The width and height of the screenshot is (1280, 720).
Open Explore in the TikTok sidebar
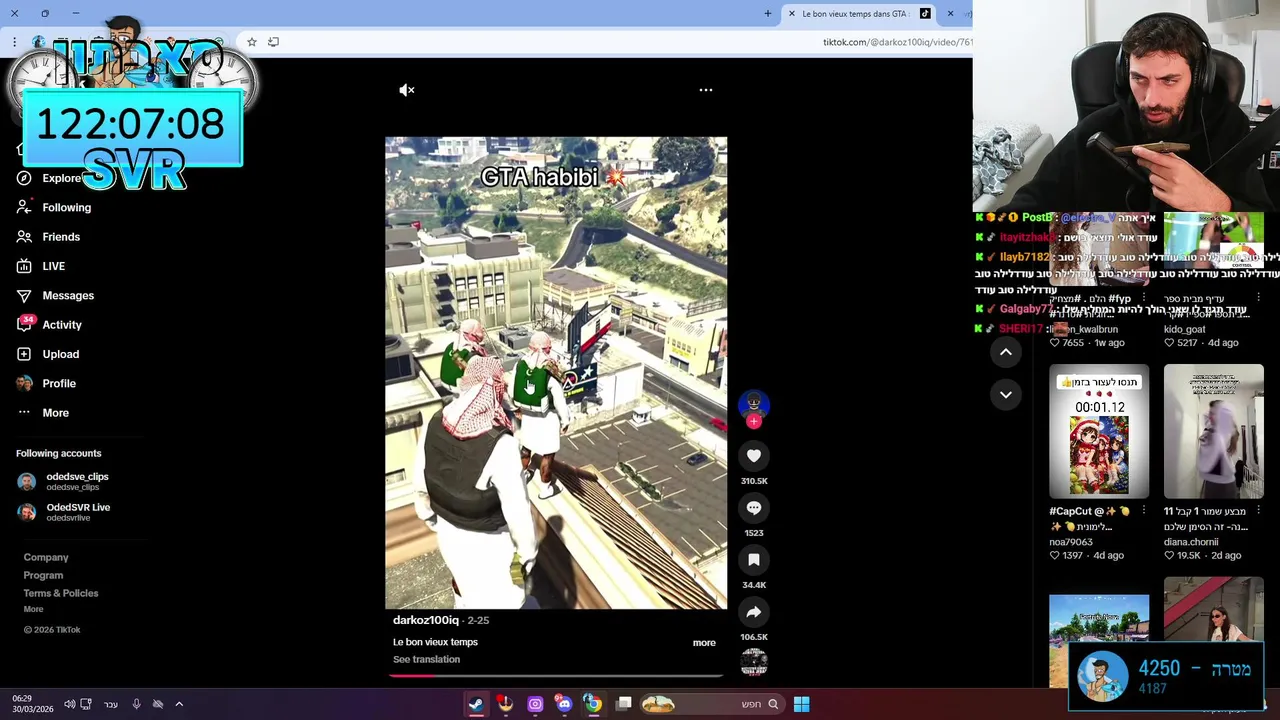[x=62, y=178]
